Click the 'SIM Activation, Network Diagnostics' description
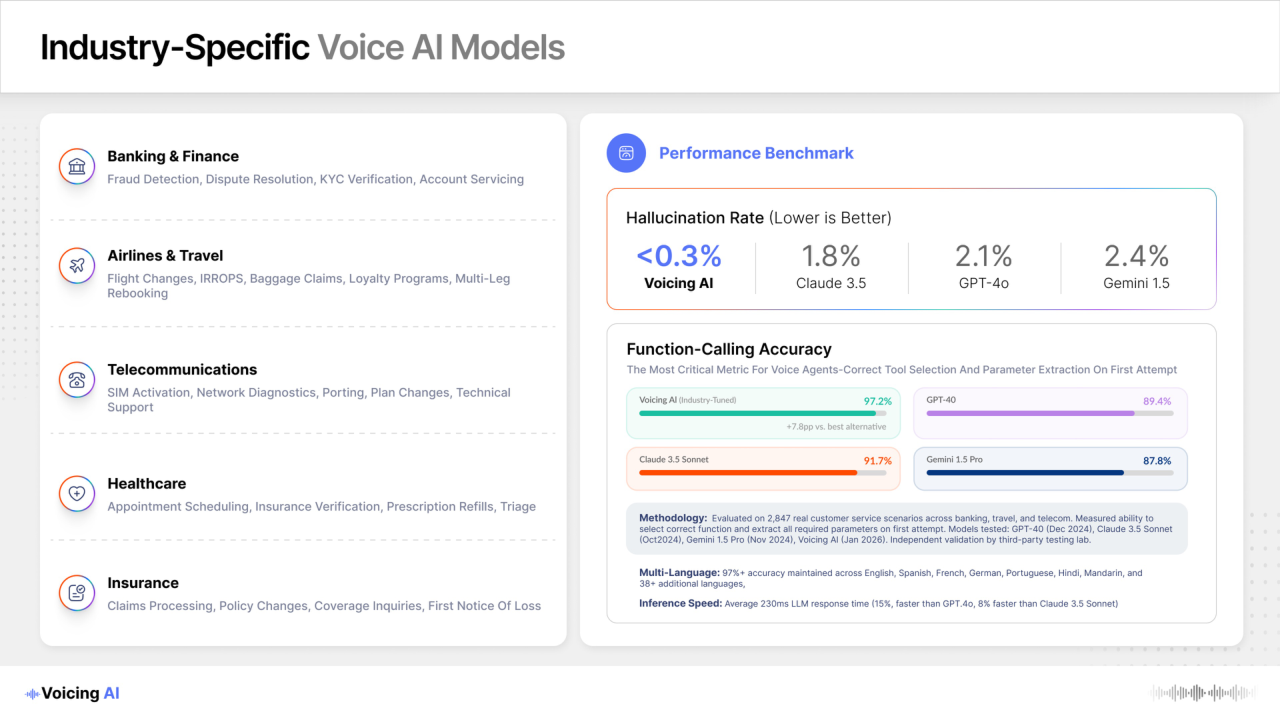Viewport: 1280px width, 720px height. 309,400
